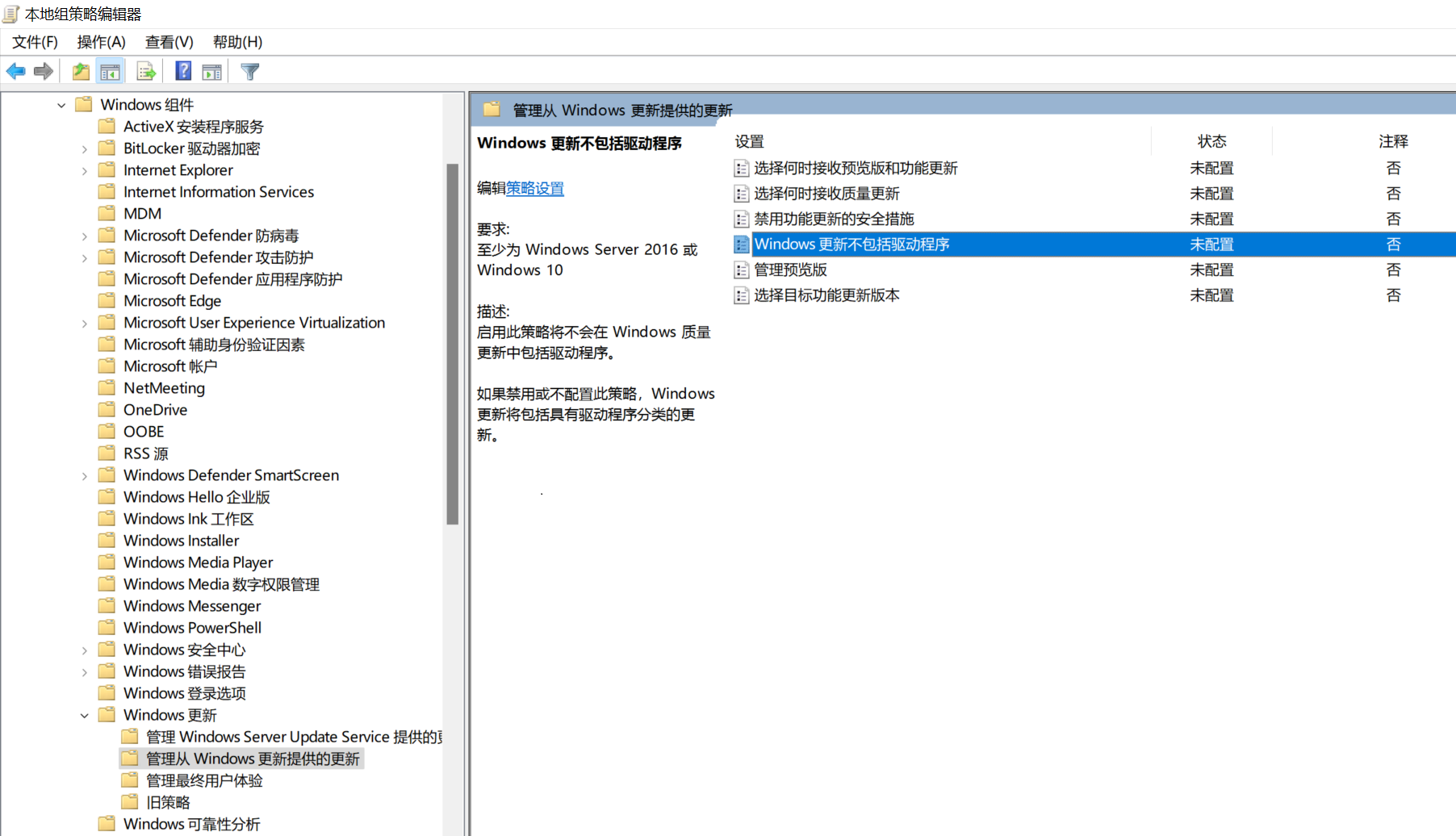
Task: Click the Export List toolbar icon
Action: point(146,72)
